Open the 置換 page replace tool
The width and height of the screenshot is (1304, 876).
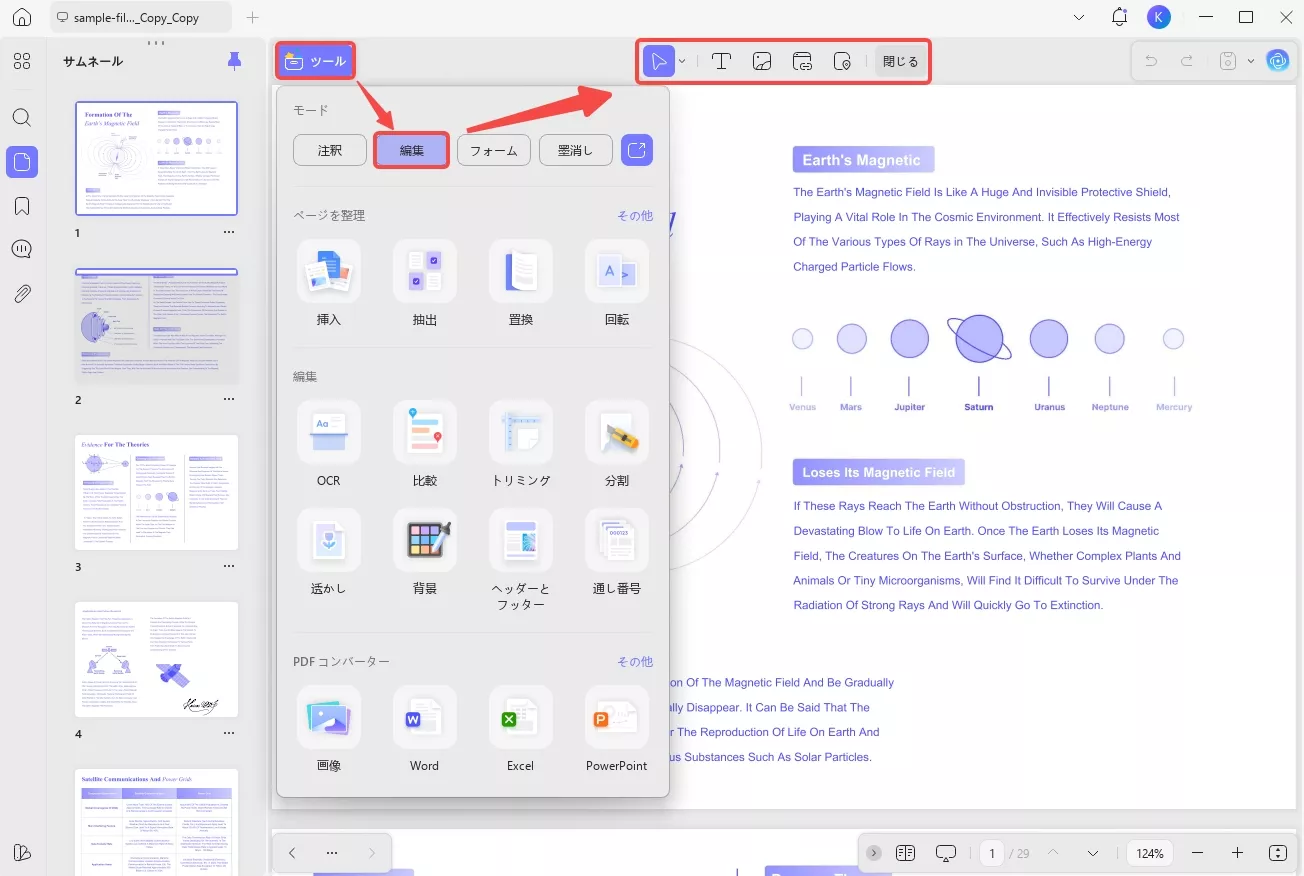520,282
